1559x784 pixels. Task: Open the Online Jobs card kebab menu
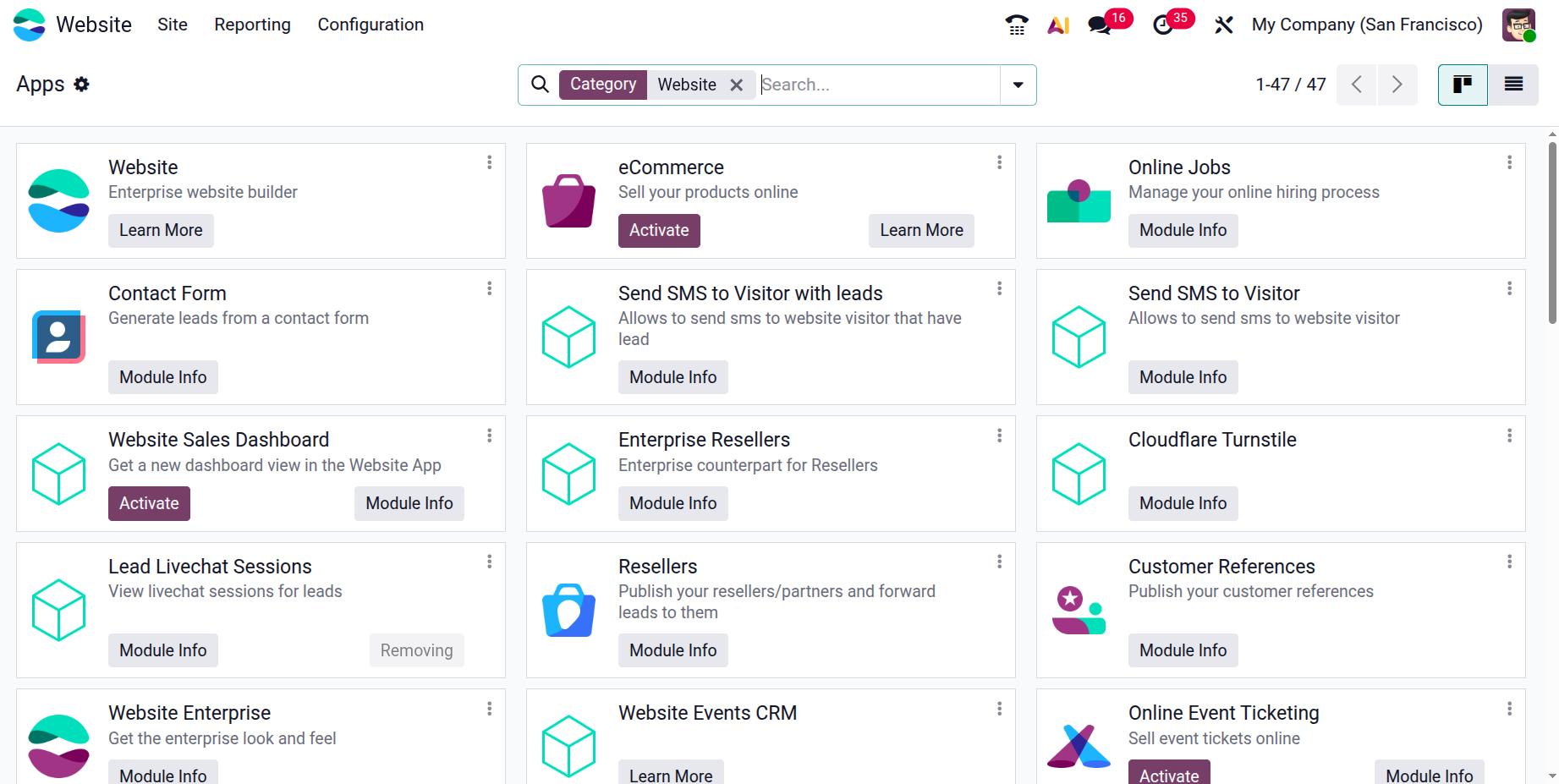tap(1510, 162)
